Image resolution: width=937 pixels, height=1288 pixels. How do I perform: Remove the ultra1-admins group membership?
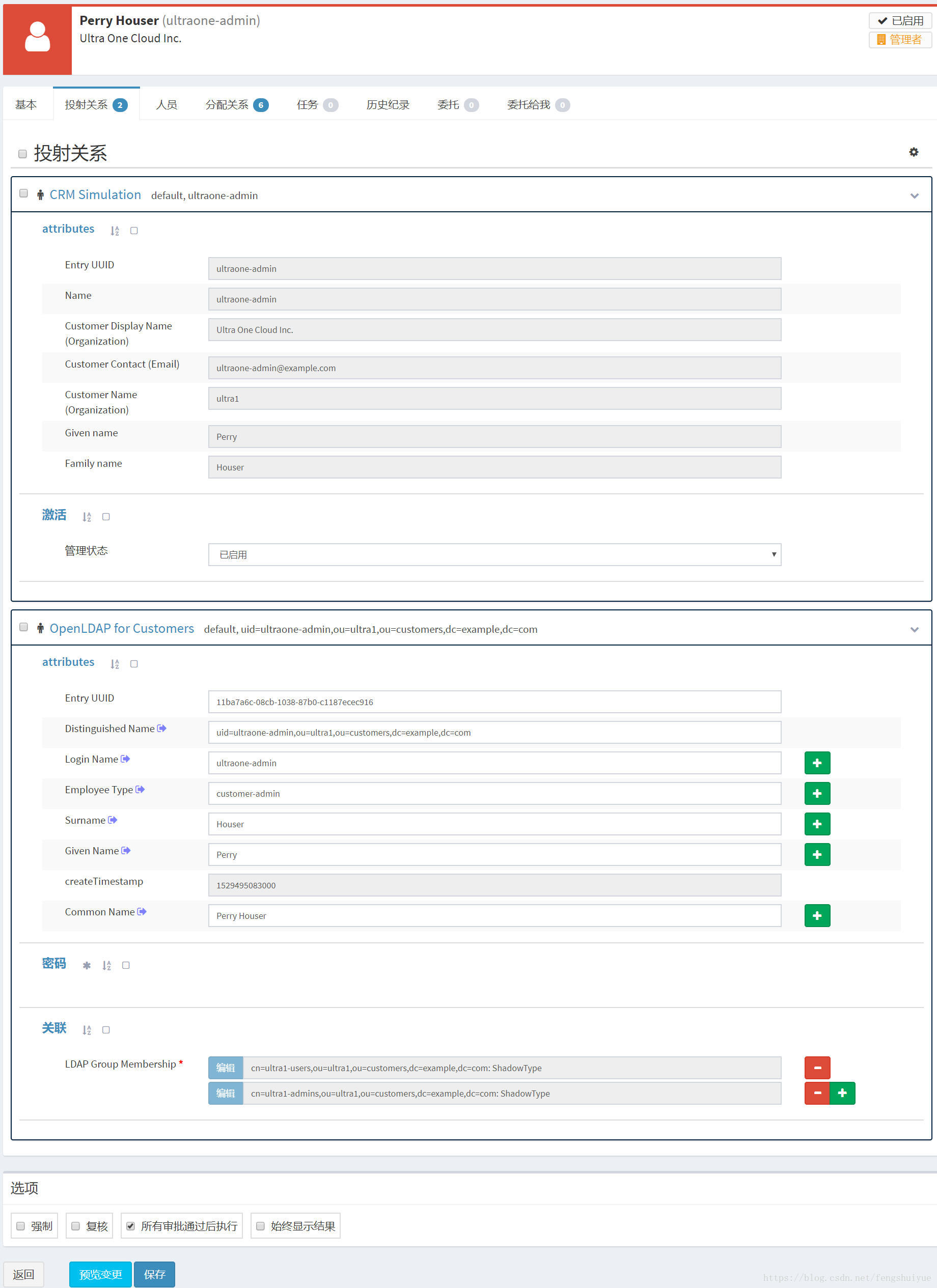[817, 1094]
